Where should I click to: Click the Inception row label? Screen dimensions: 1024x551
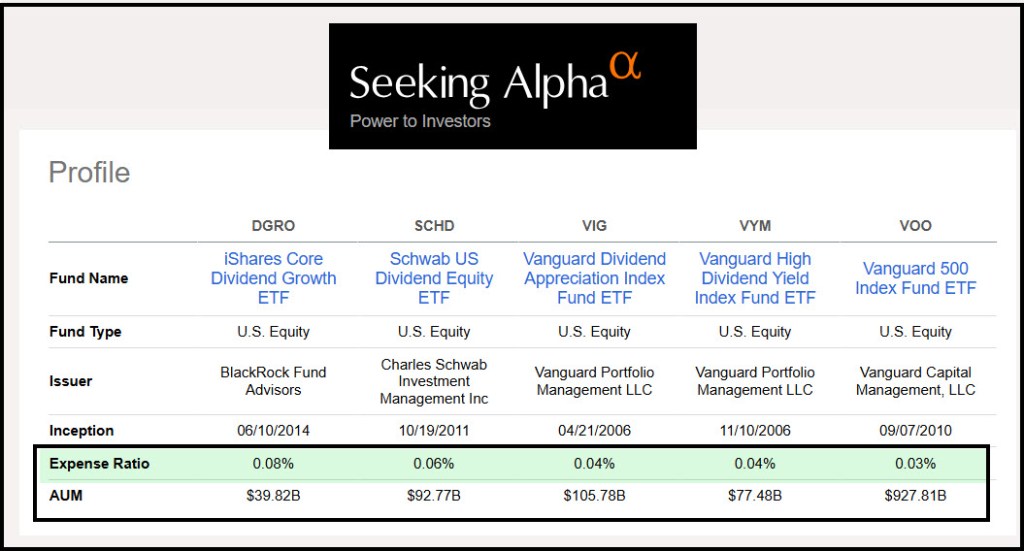82,431
